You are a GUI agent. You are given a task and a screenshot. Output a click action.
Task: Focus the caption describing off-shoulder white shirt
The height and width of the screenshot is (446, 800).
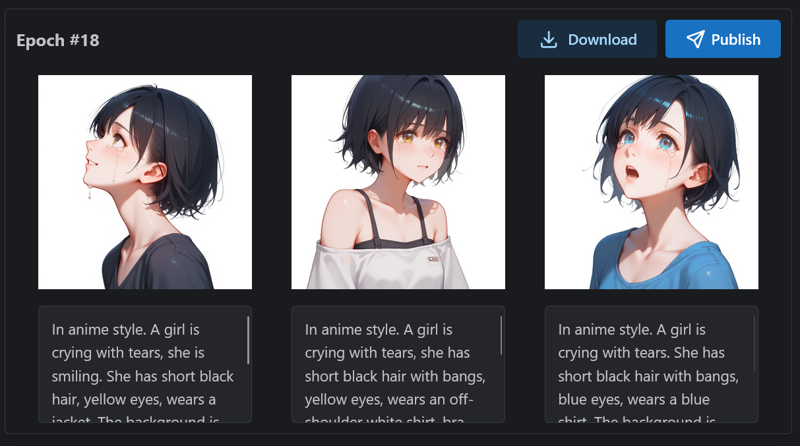coord(398,364)
